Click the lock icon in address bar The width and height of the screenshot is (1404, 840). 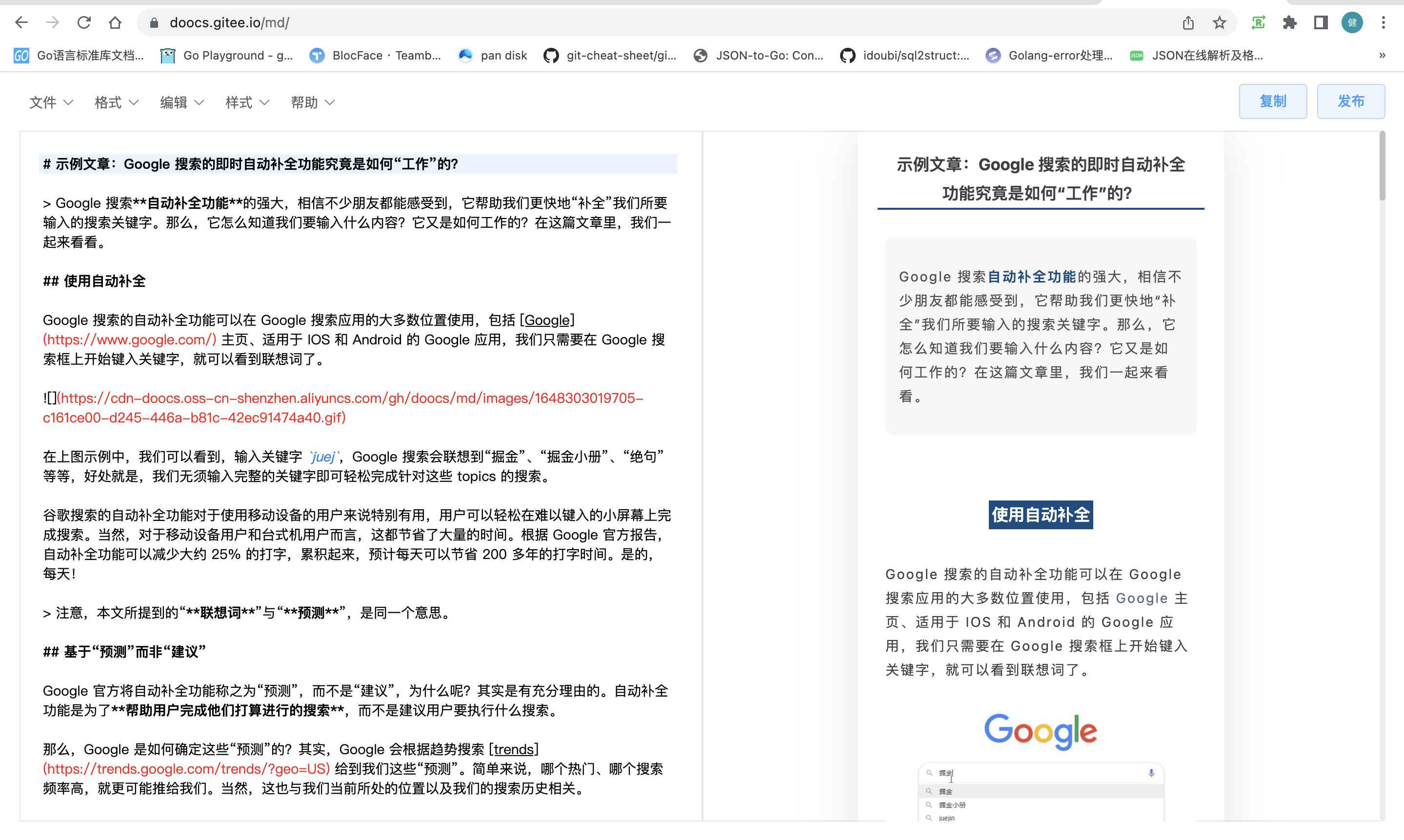click(x=154, y=22)
